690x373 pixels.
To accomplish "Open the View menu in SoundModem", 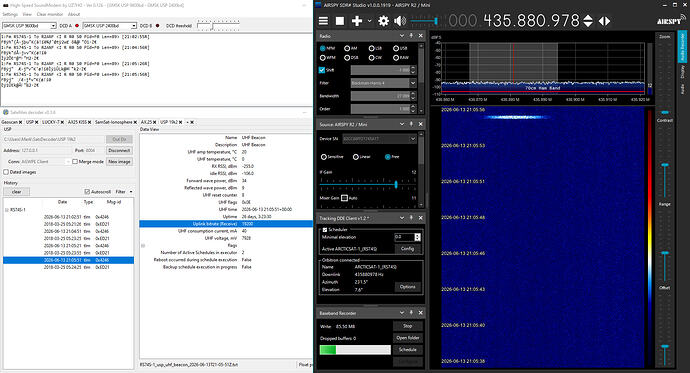I will (27, 14).
